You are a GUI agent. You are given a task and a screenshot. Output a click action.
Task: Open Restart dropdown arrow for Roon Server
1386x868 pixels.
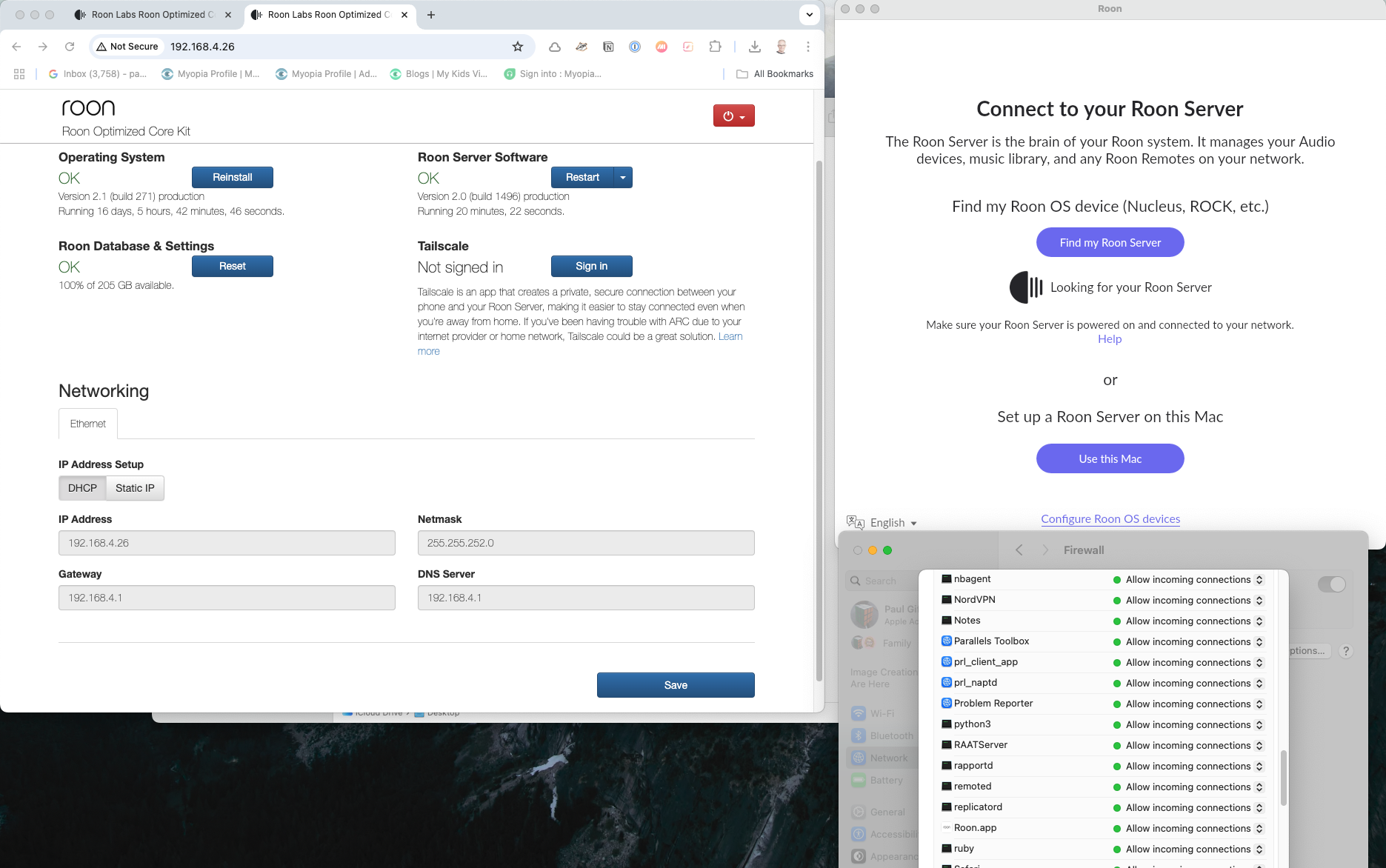pos(623,177)
